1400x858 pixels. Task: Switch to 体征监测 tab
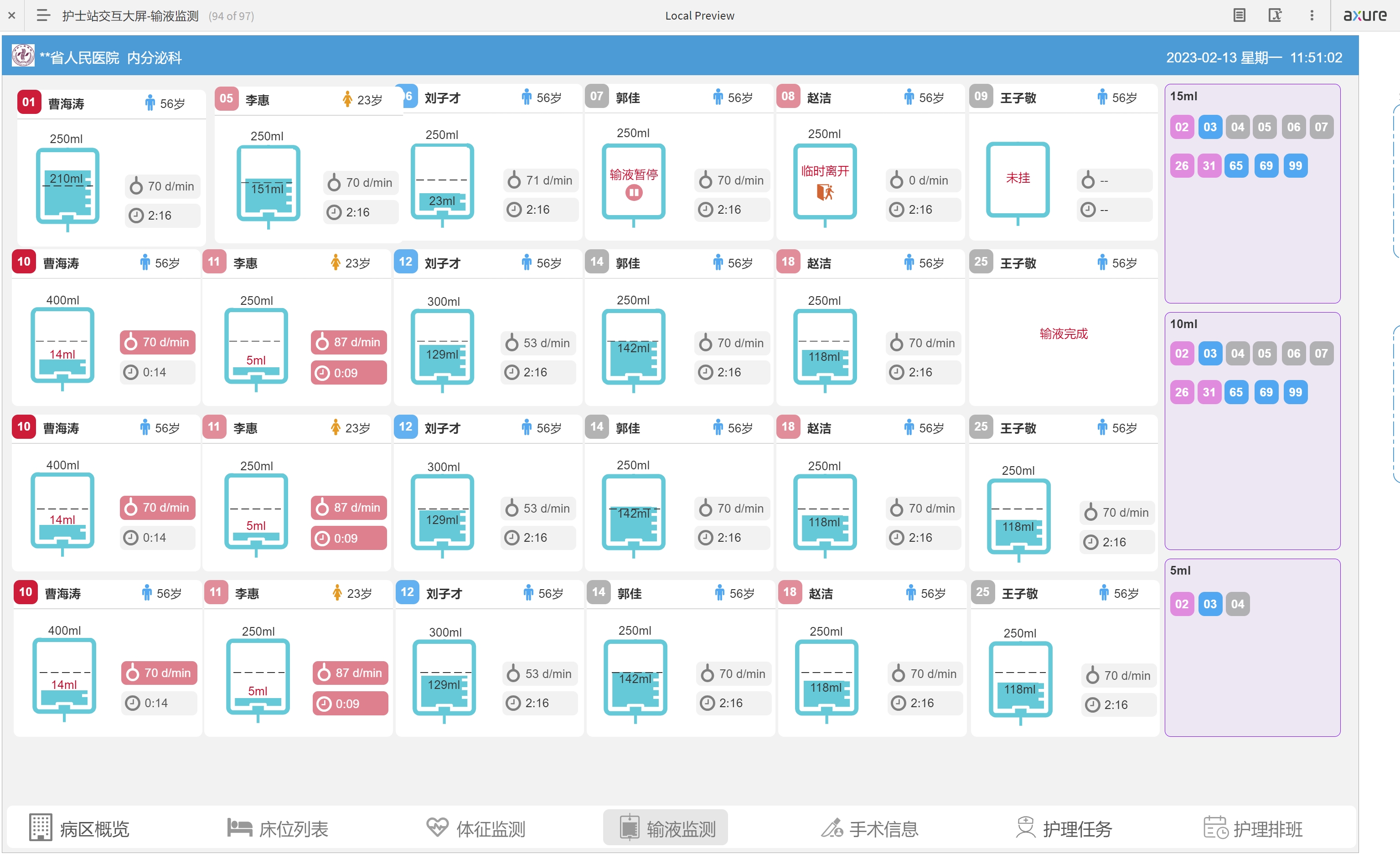(476, 828)
